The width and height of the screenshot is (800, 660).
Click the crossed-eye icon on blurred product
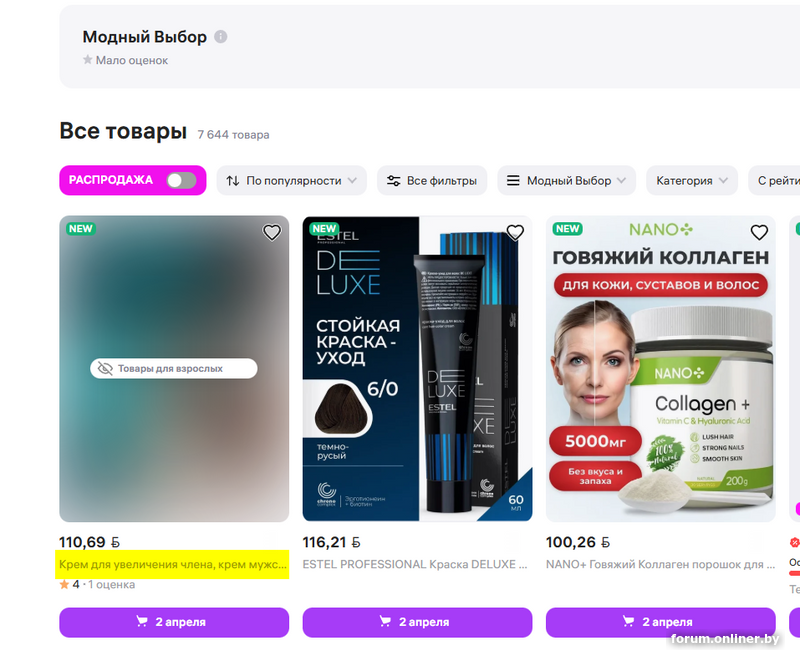point(105,368)
